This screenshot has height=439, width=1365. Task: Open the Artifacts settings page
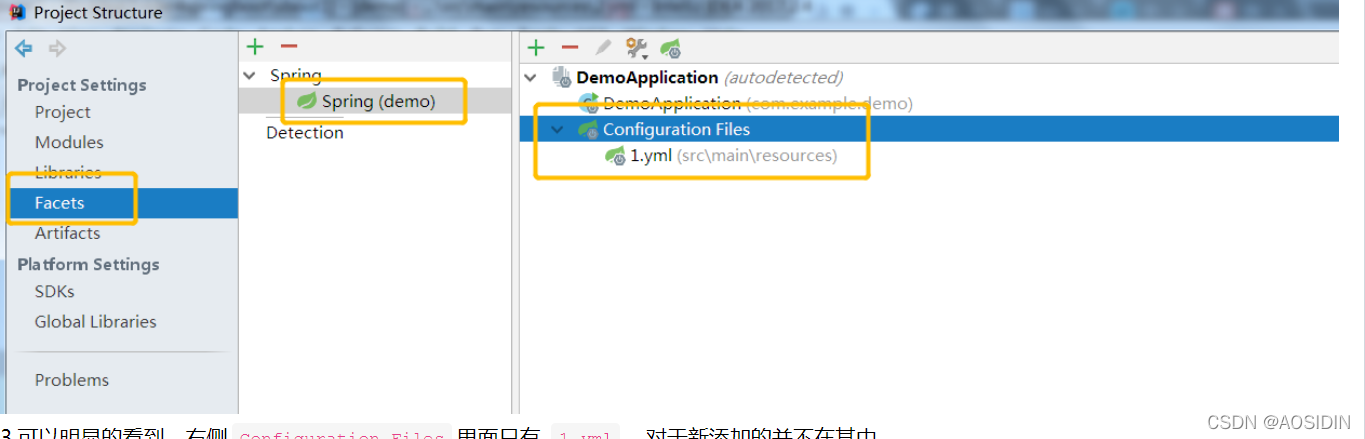(x=67, y=233)
